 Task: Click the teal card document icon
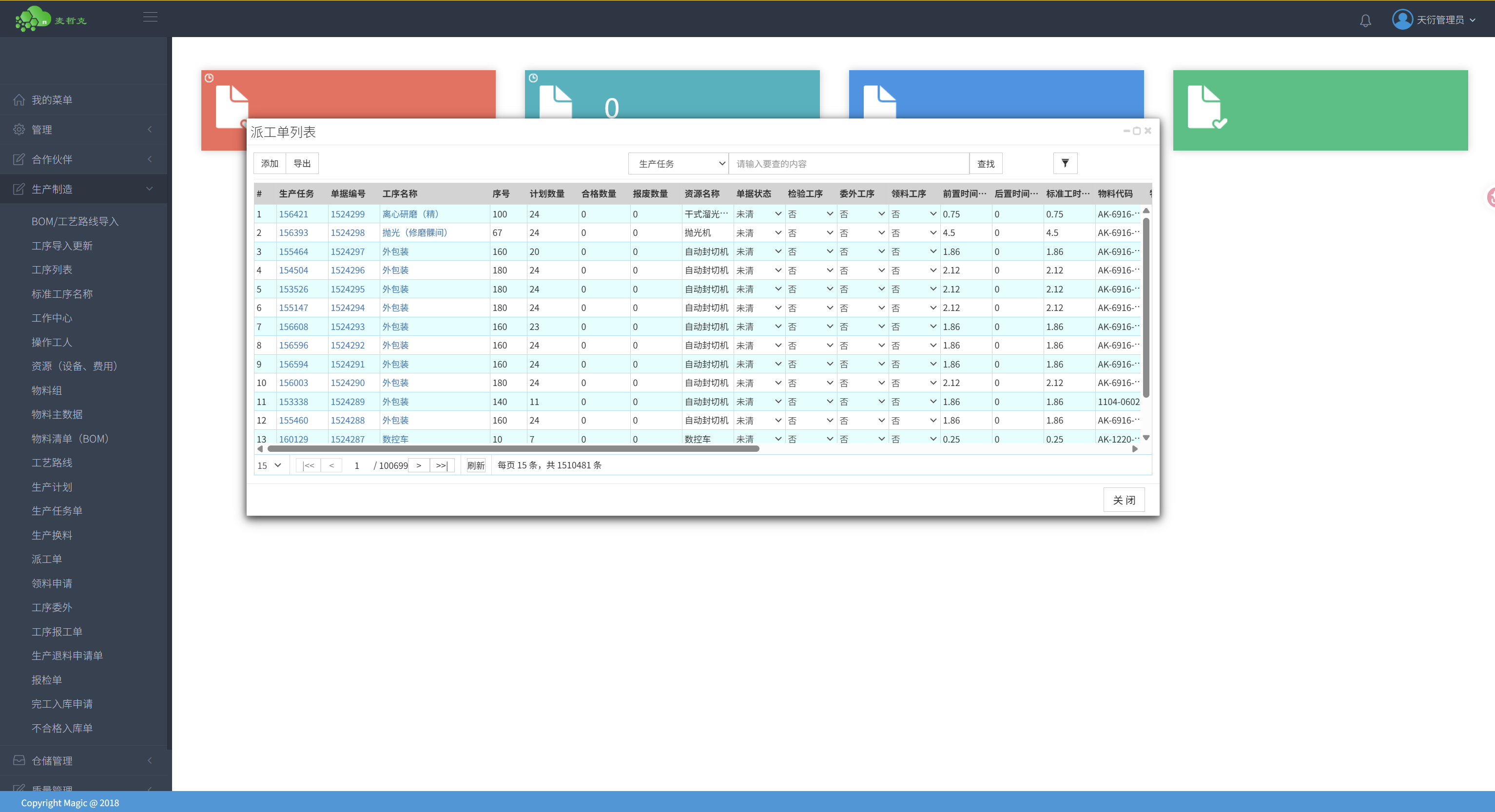click(555, 101)
